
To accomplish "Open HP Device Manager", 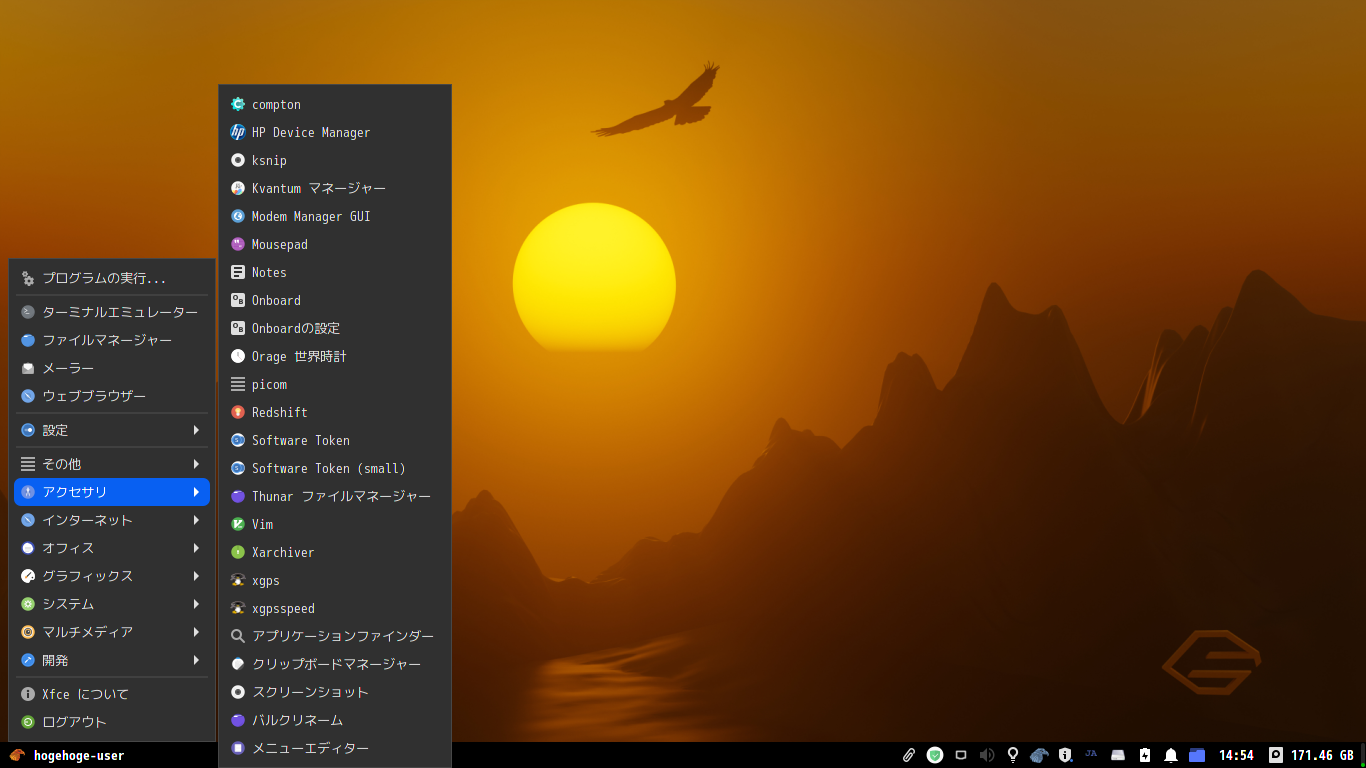I will tap(335, 132).
